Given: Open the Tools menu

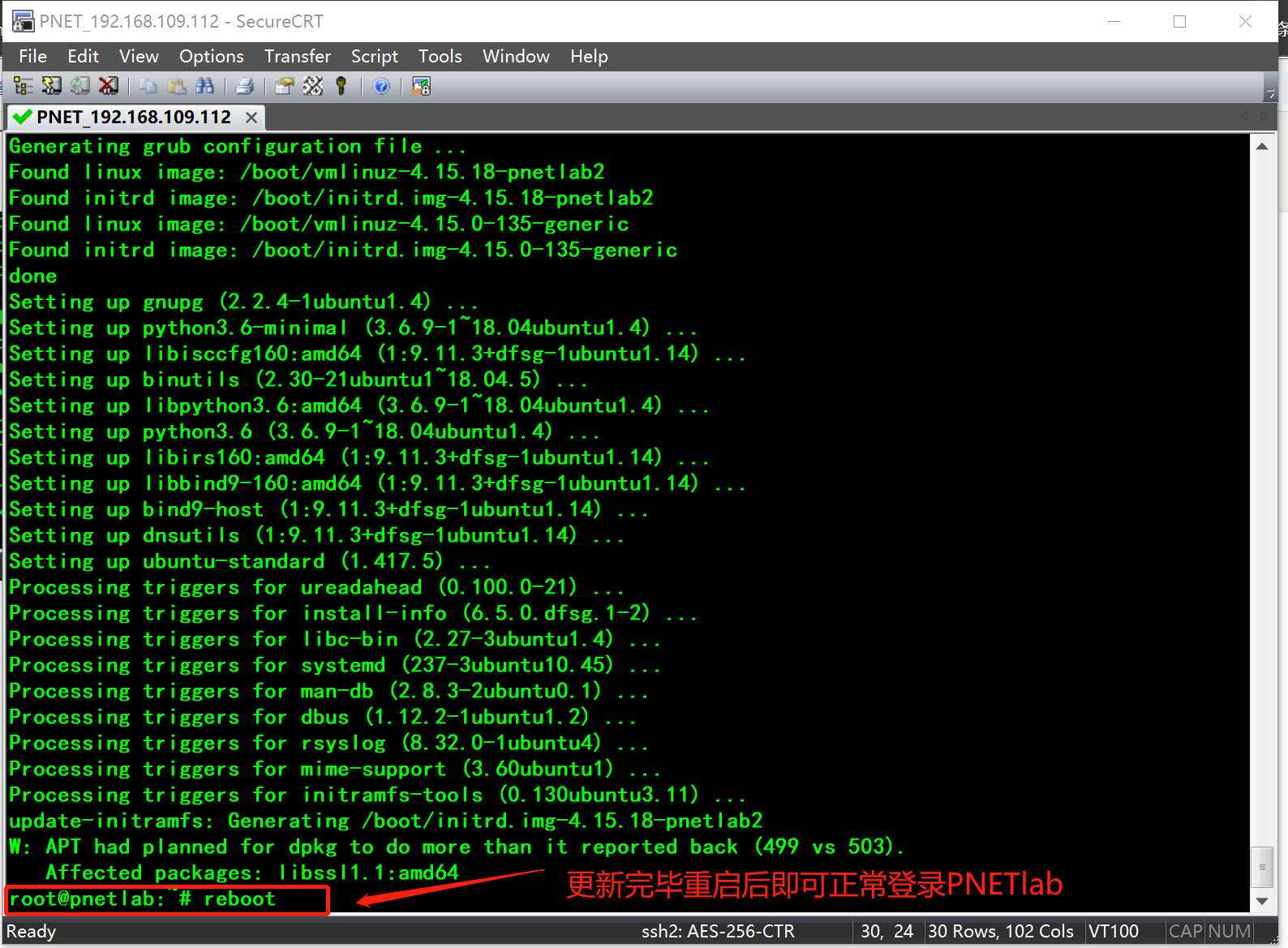Looking at the screenshot, I should point(440,56).
